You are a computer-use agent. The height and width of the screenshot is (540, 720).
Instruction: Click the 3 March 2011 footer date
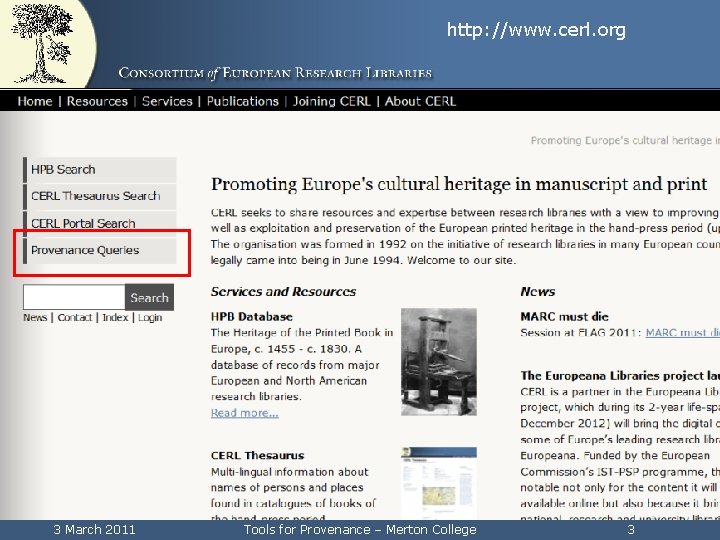coord(94,529)
